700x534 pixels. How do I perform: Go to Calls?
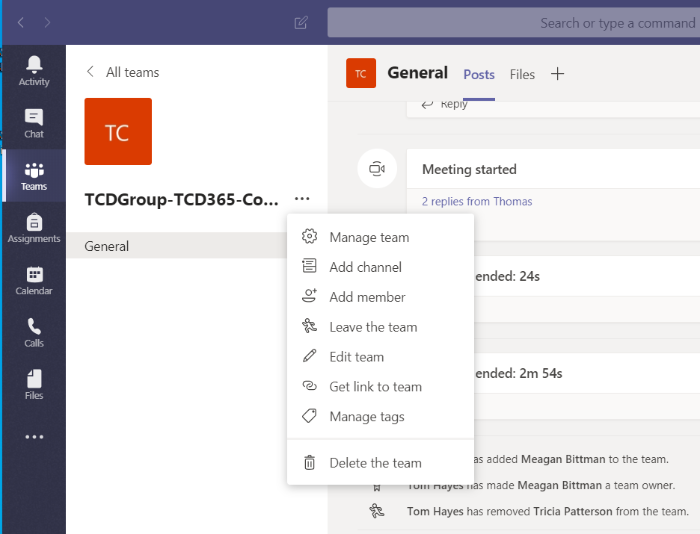[x=34, y=332]
